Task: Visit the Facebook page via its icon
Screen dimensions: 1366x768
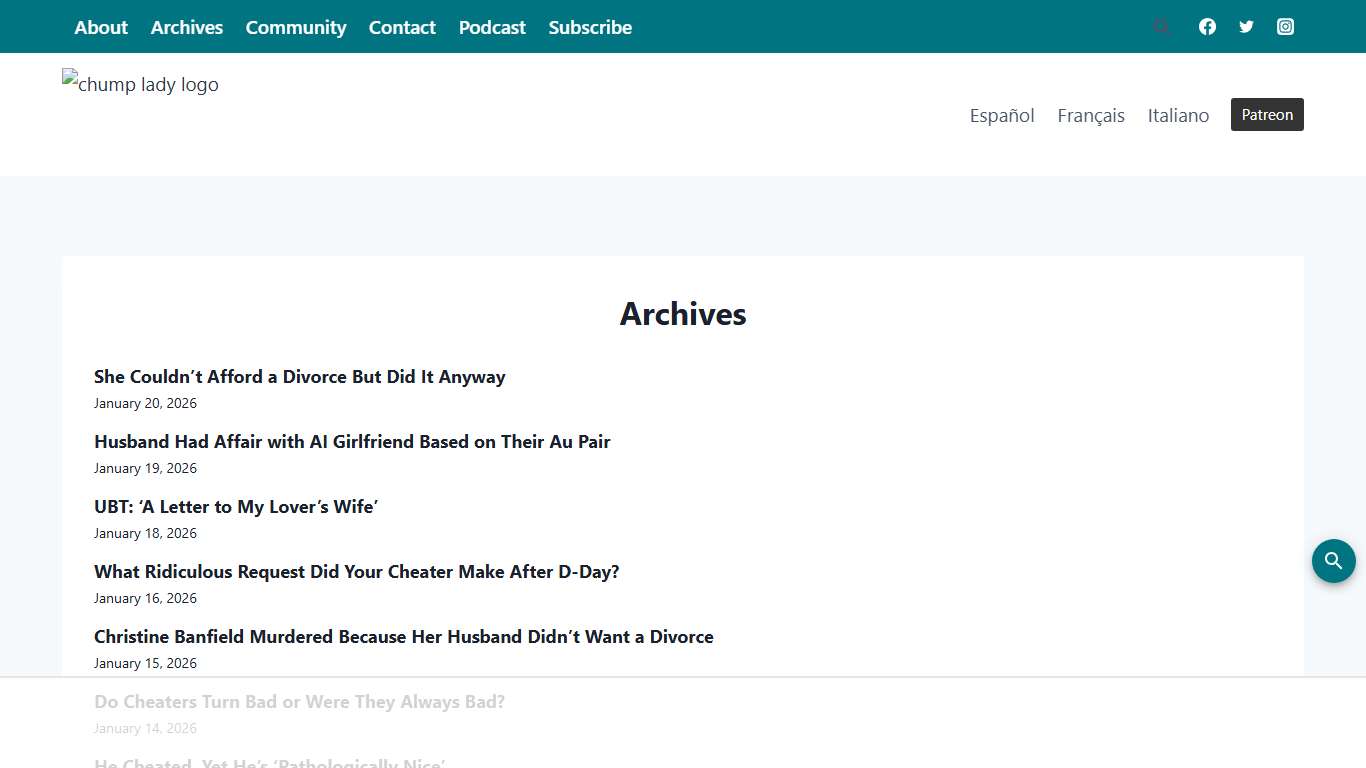Action: point(1207,27)
